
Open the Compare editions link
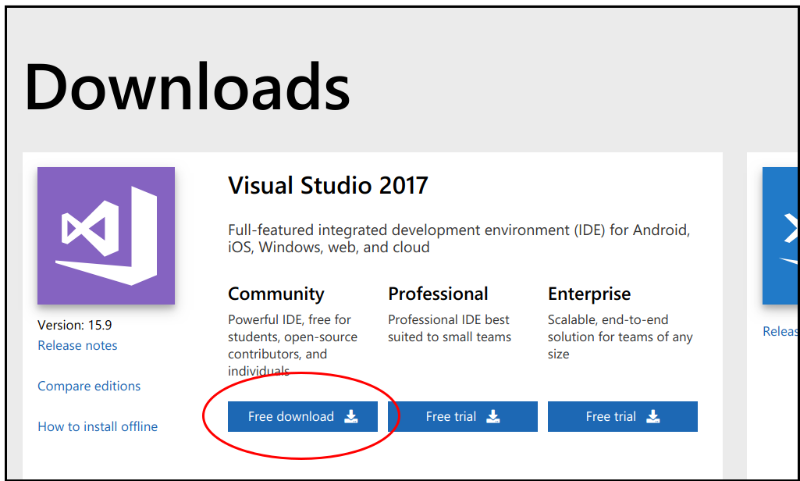pos(89,386)
